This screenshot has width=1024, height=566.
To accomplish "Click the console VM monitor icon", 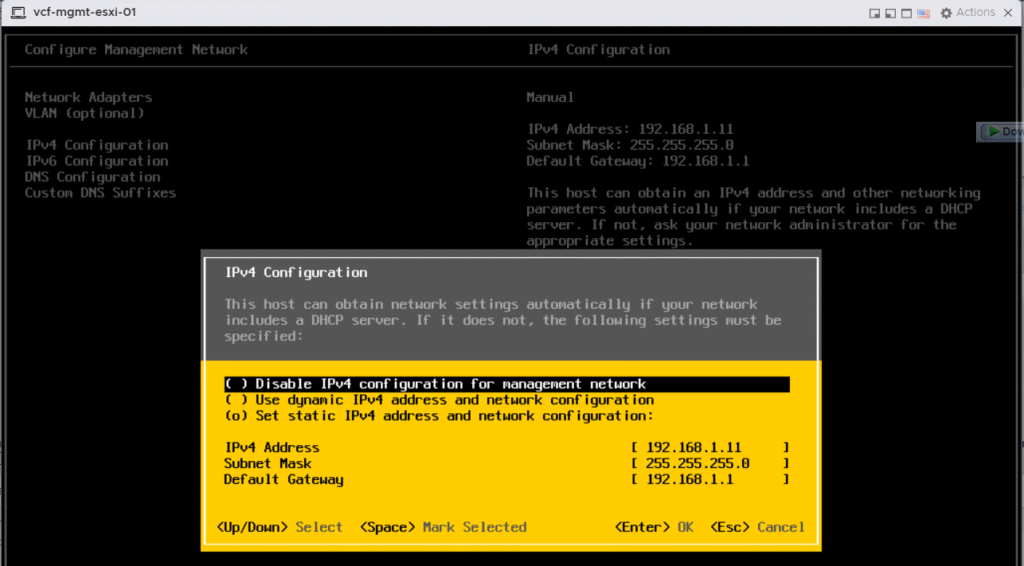I will click(18, 13).
